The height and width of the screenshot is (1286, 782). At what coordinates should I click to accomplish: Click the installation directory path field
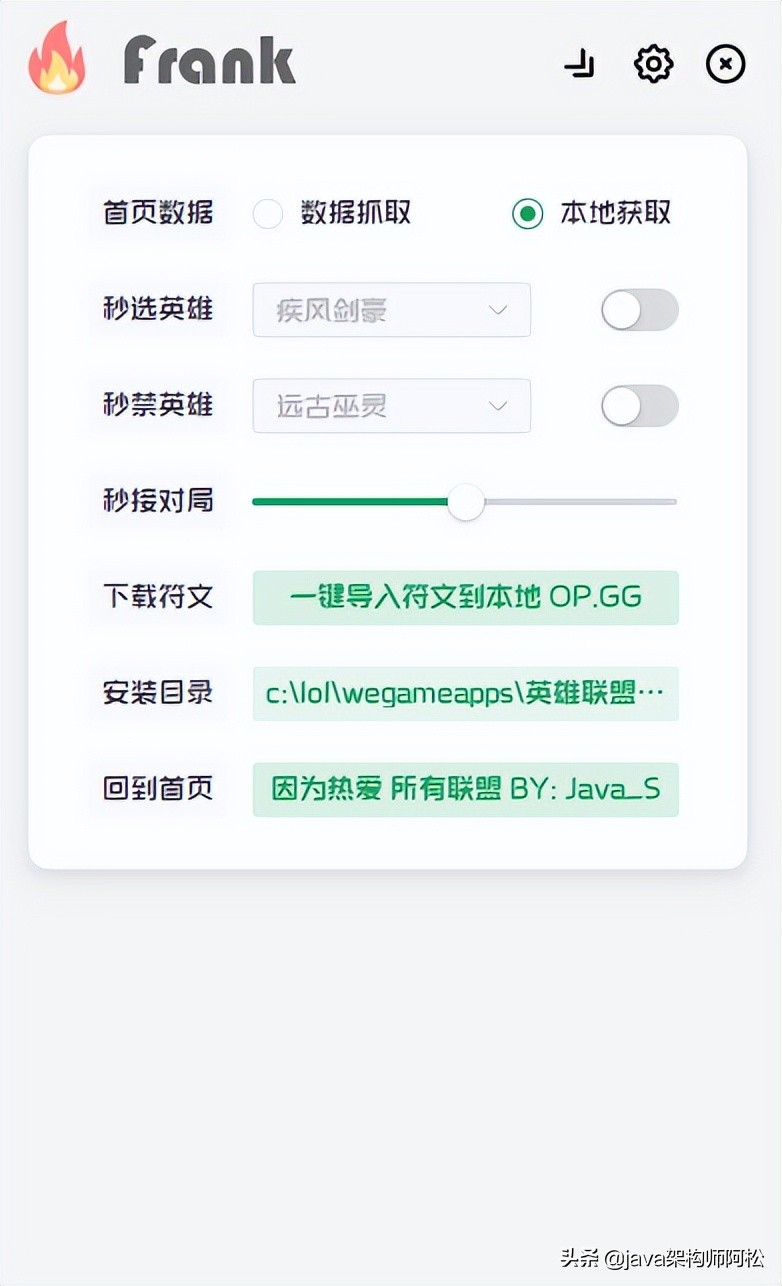(x=466, y=692)
